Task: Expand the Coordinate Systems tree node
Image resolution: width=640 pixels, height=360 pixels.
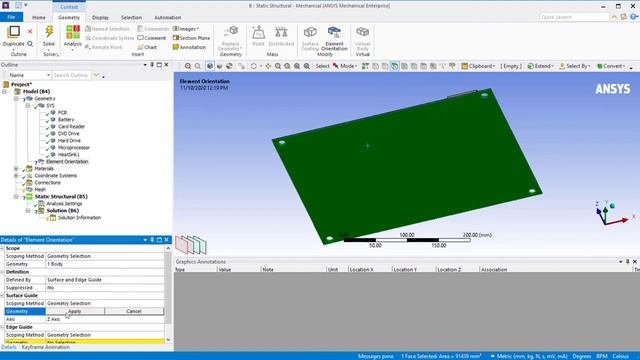Action: (16, 176)
